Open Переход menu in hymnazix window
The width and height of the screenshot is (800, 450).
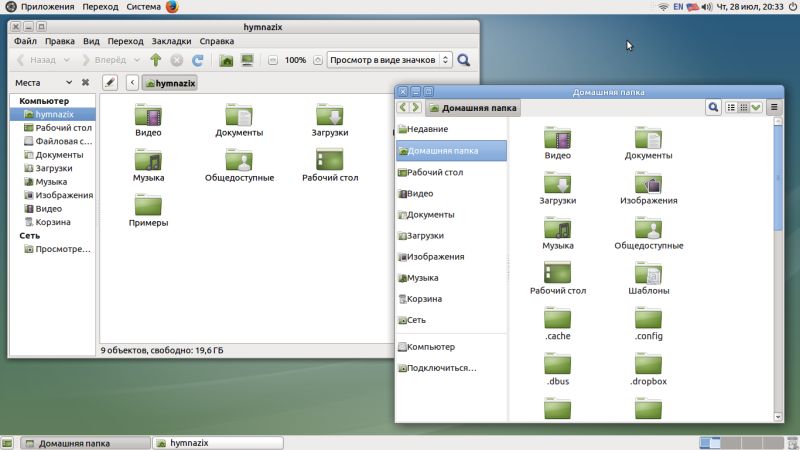pyautogui.click(x=126, y=41)
